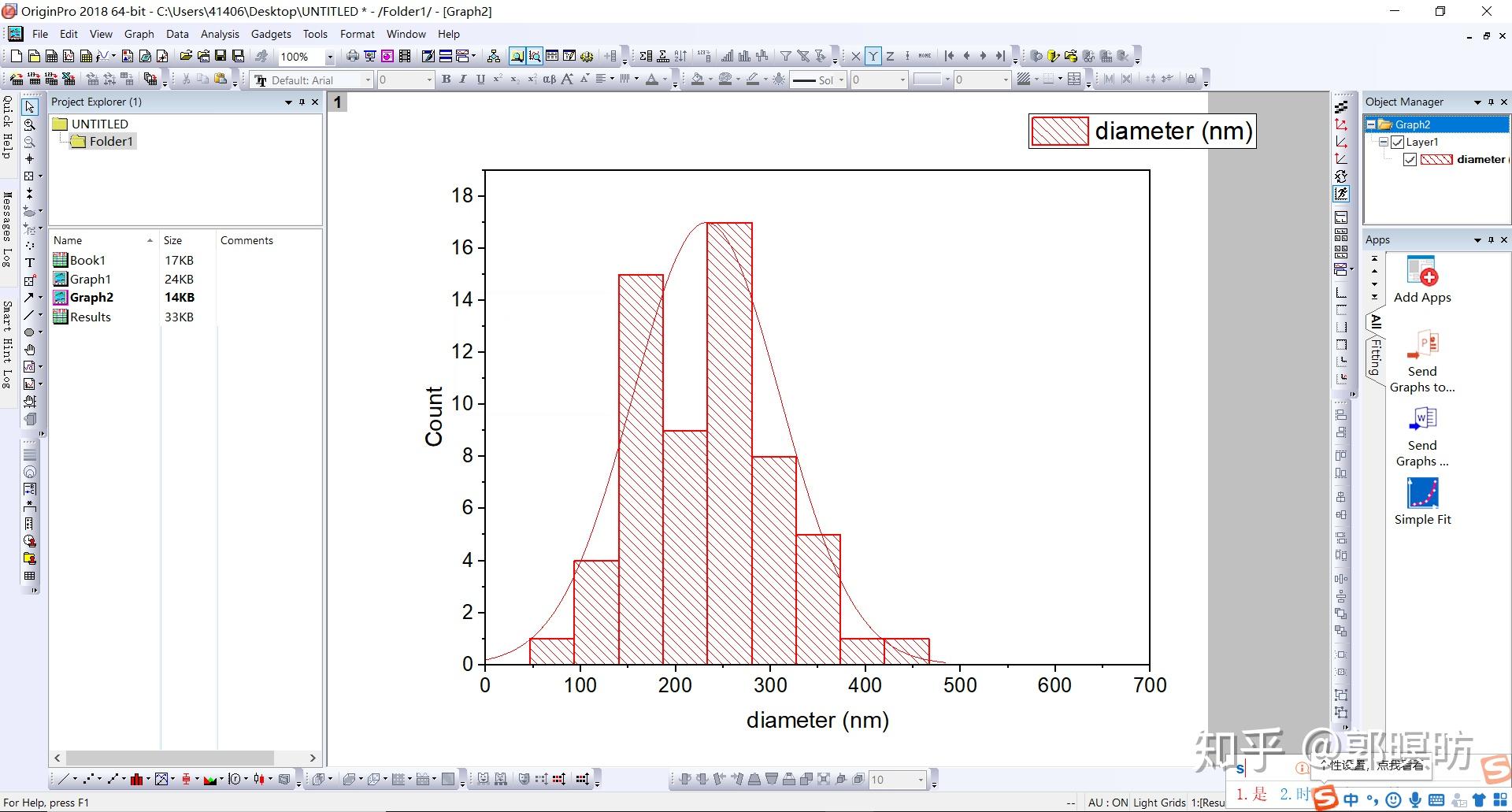Launch the Simple Fit app
This screenshot has height=812, width=1512.
coord(1422,494)
